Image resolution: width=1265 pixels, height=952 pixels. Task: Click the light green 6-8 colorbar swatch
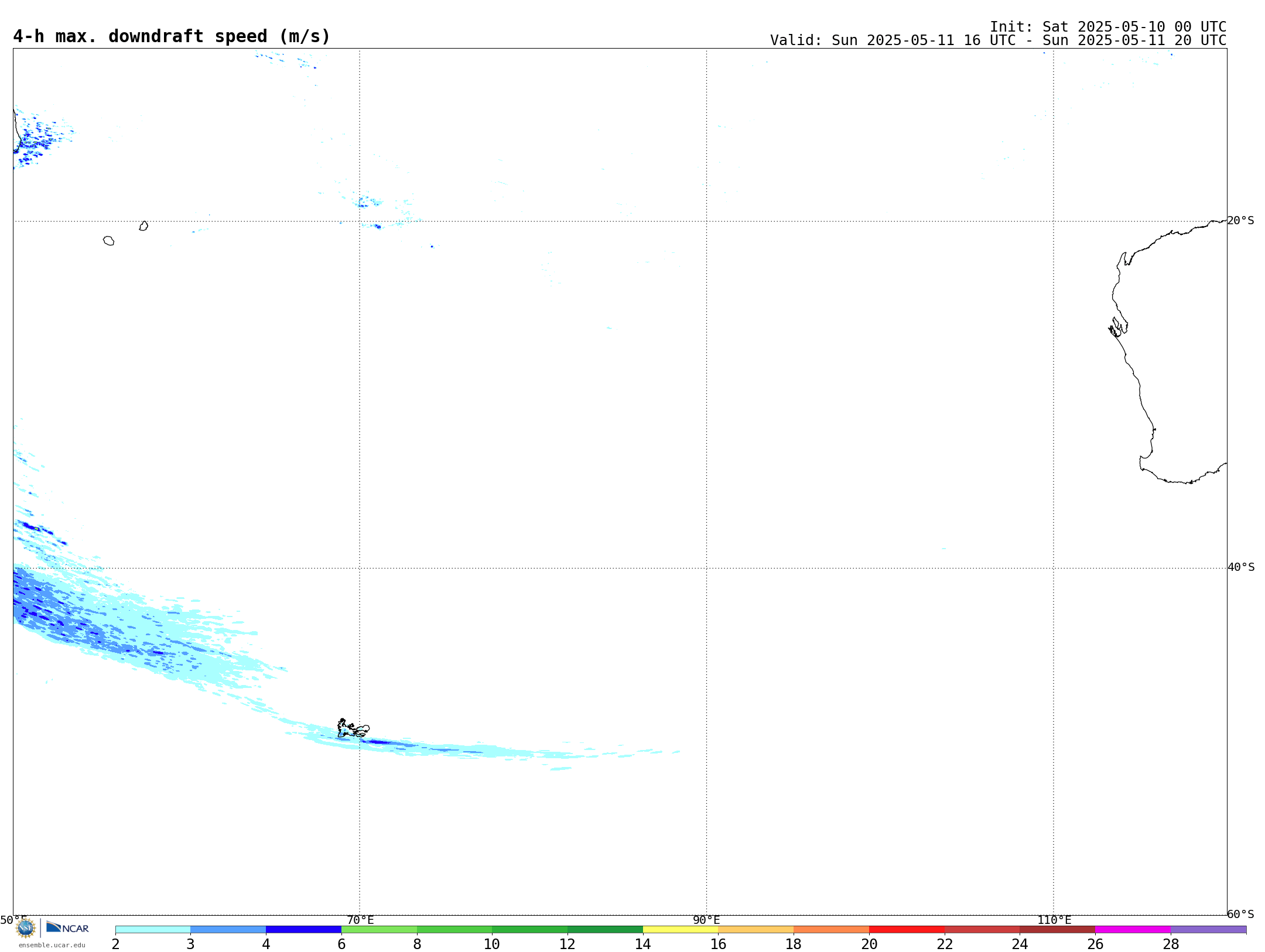click(x=379, y=930)
